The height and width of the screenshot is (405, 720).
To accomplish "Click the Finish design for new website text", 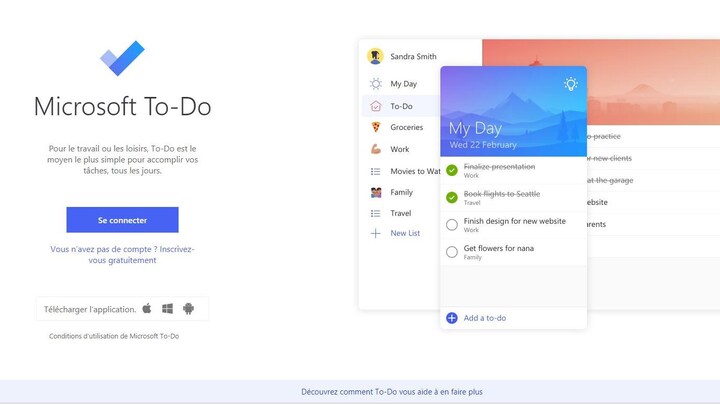I will click(x=514, y=221).
